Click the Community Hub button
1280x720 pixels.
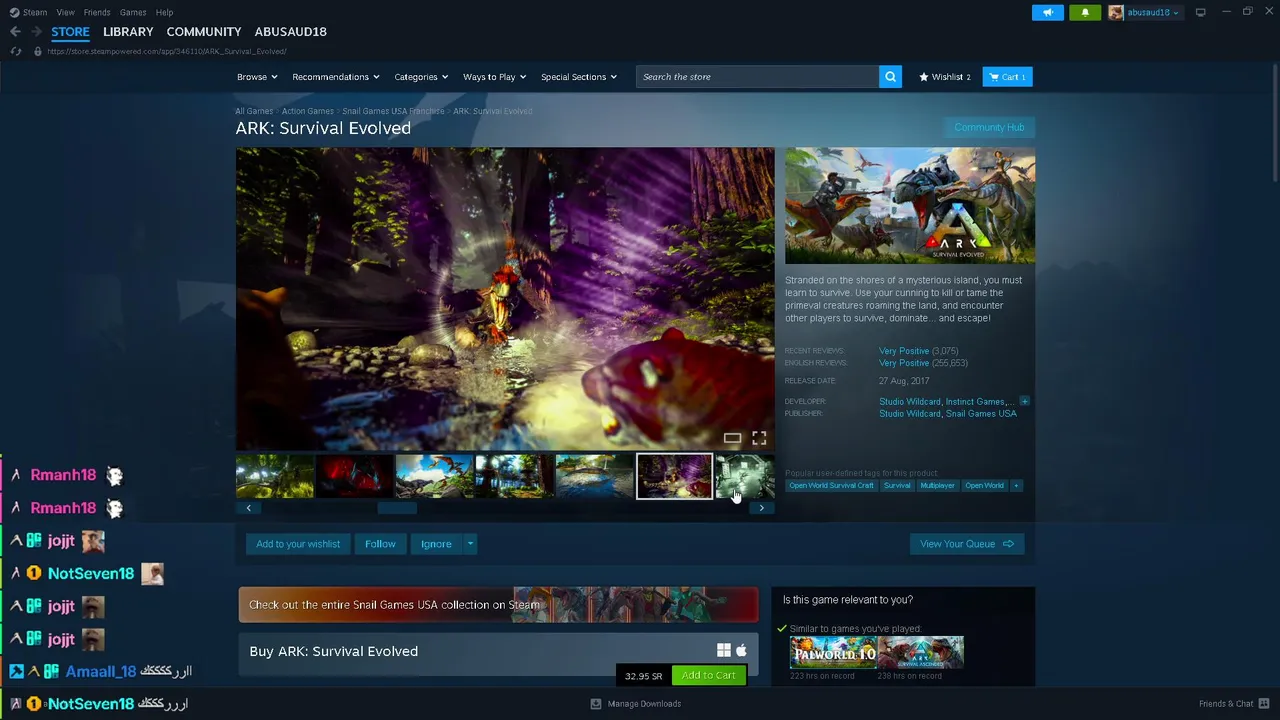click(x=989, y=128)
